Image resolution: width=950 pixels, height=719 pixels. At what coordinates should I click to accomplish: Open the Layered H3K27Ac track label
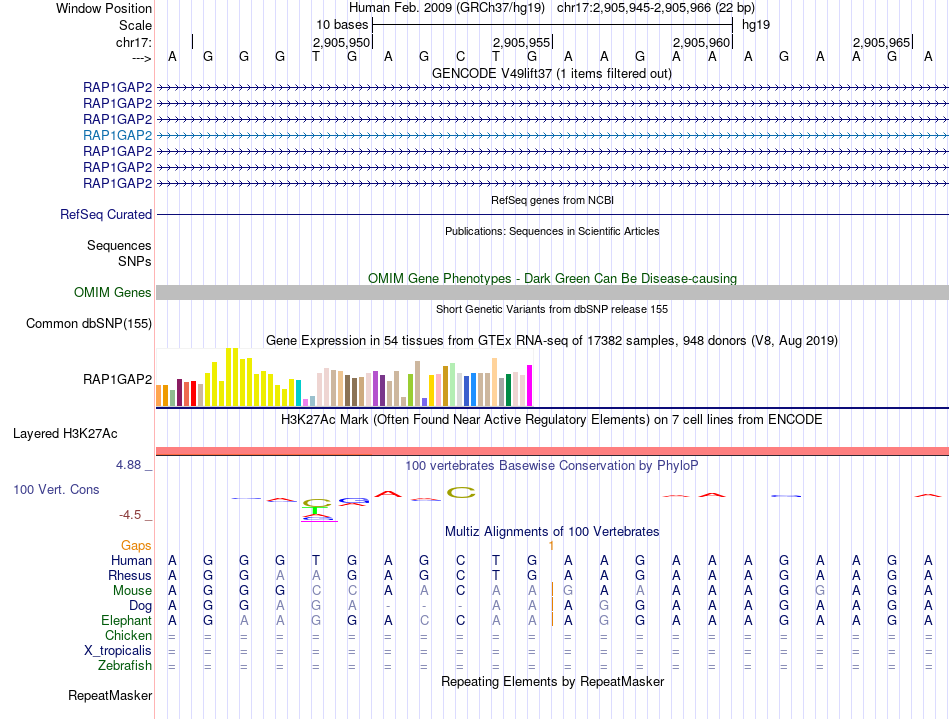[x=65, y=434]
